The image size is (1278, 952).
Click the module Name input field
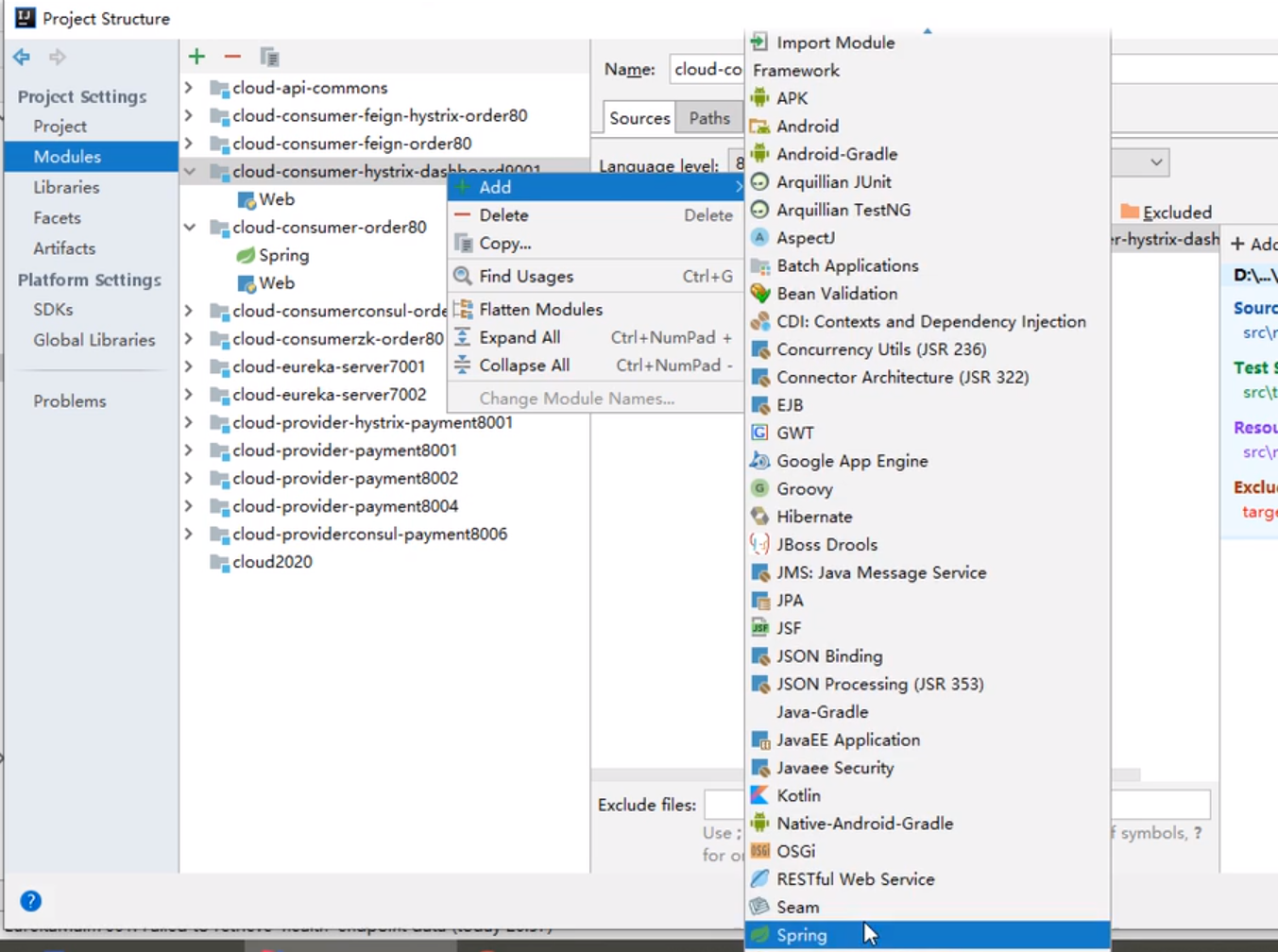707,69
